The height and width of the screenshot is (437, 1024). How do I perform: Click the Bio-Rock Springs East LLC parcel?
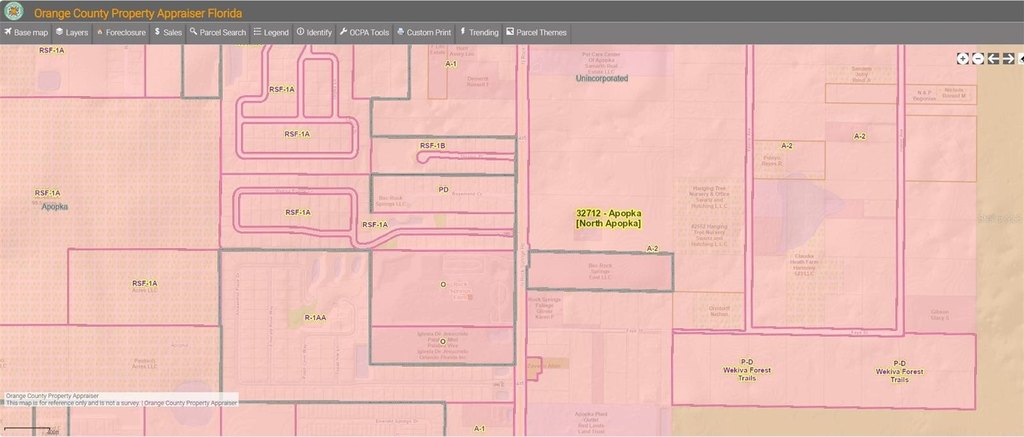tap(600, 272)
